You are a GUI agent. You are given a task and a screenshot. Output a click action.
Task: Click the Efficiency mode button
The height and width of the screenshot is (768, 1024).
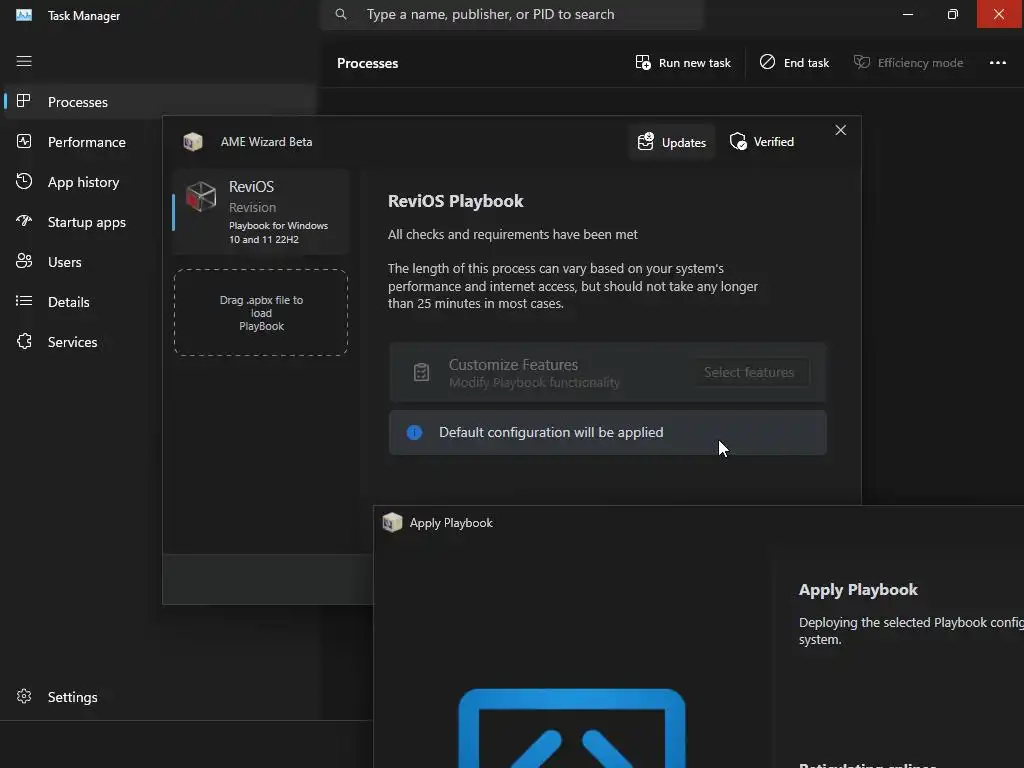(908, 63)
